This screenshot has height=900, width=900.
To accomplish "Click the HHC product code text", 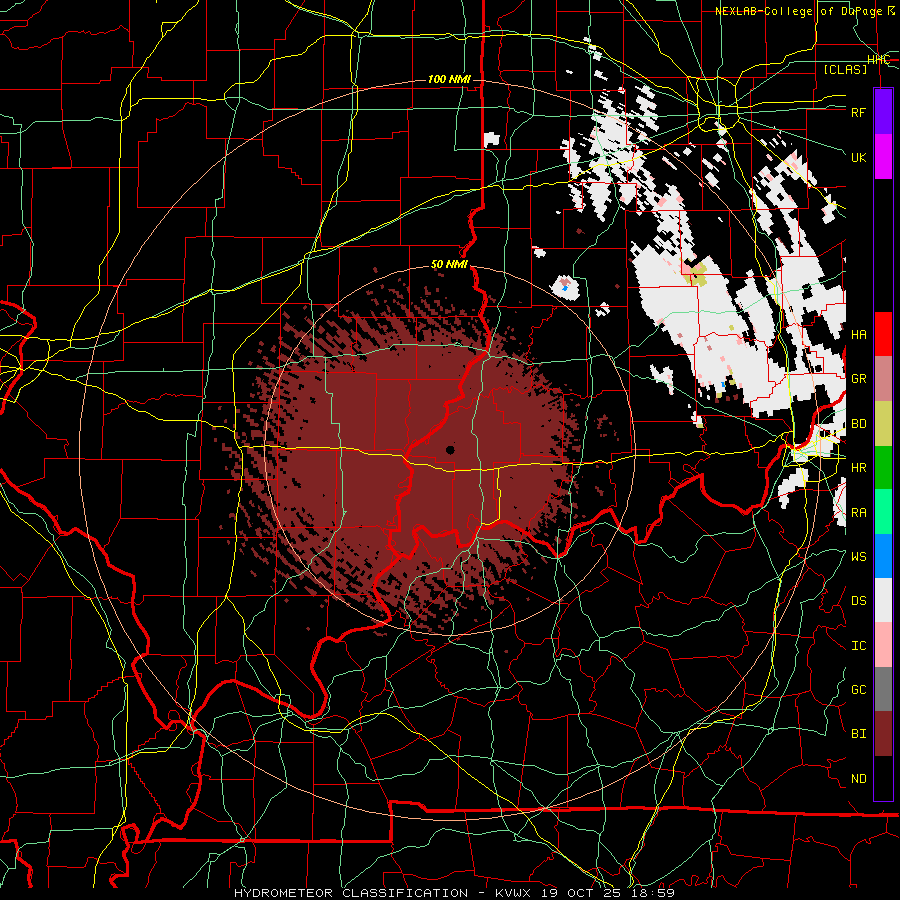I will pos(878,60).
